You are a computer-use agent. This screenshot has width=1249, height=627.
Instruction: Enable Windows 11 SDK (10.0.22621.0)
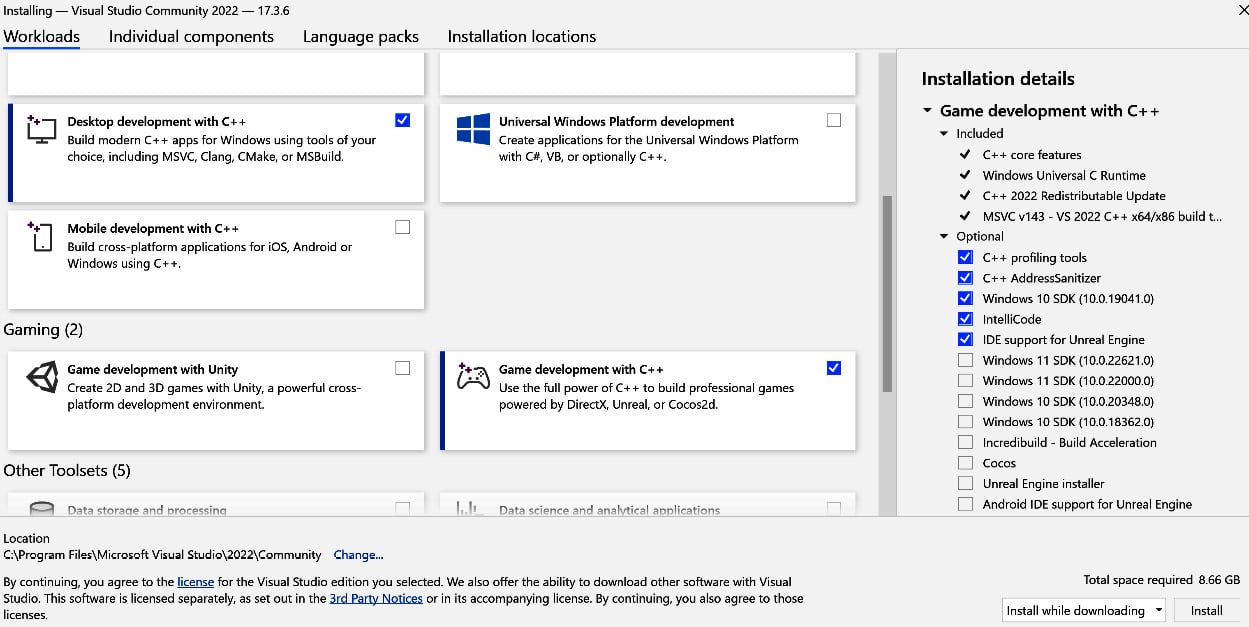[965, 360]
